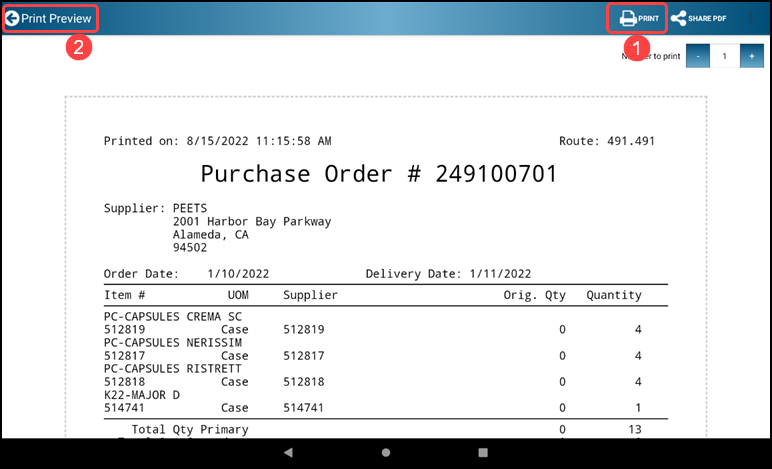772x469 pixels.
Task: Click the PC-CAPSULES RISTRETT item name
Action: coord(173,369)
